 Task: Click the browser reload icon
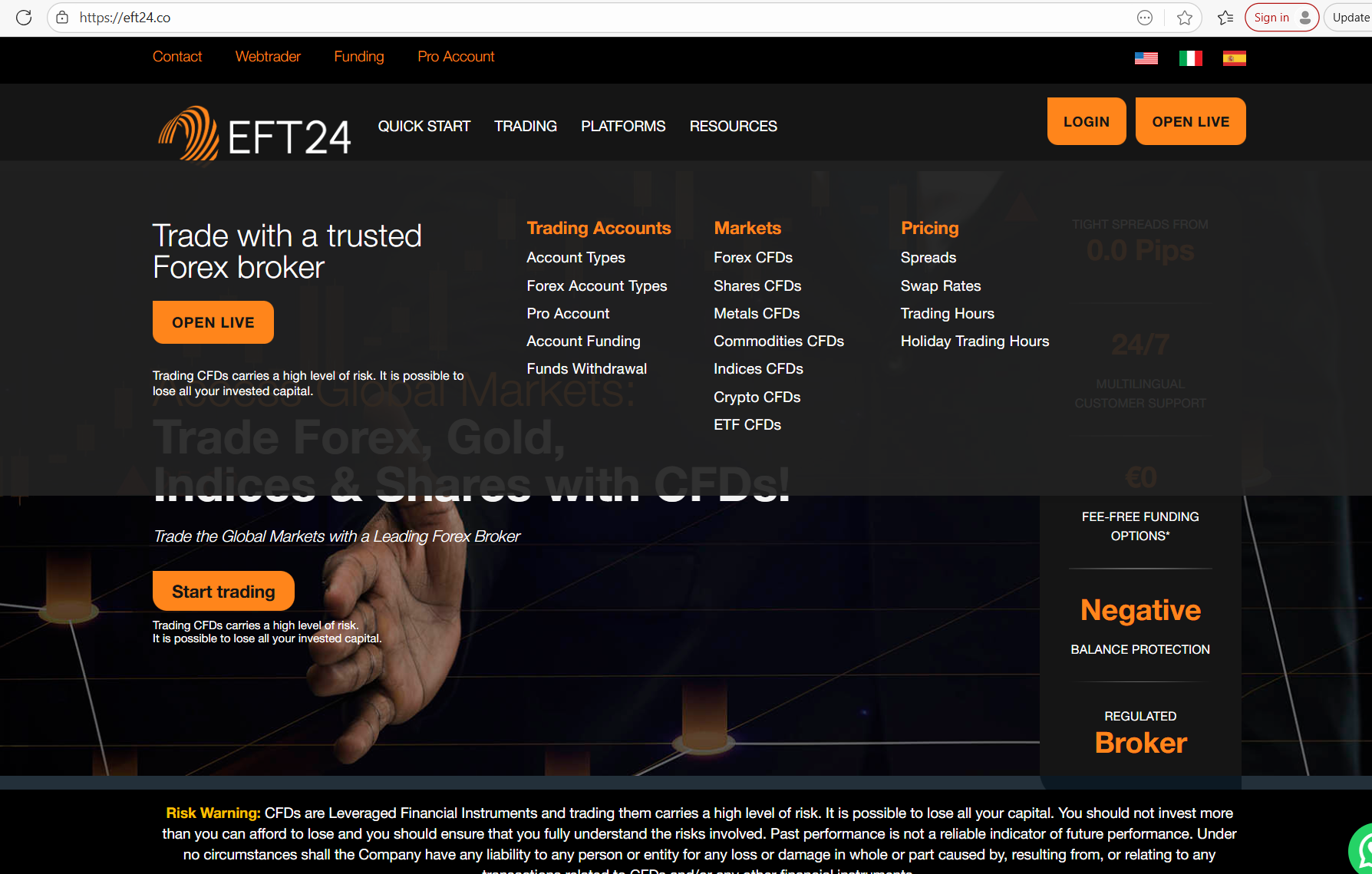tap(24, 18)
